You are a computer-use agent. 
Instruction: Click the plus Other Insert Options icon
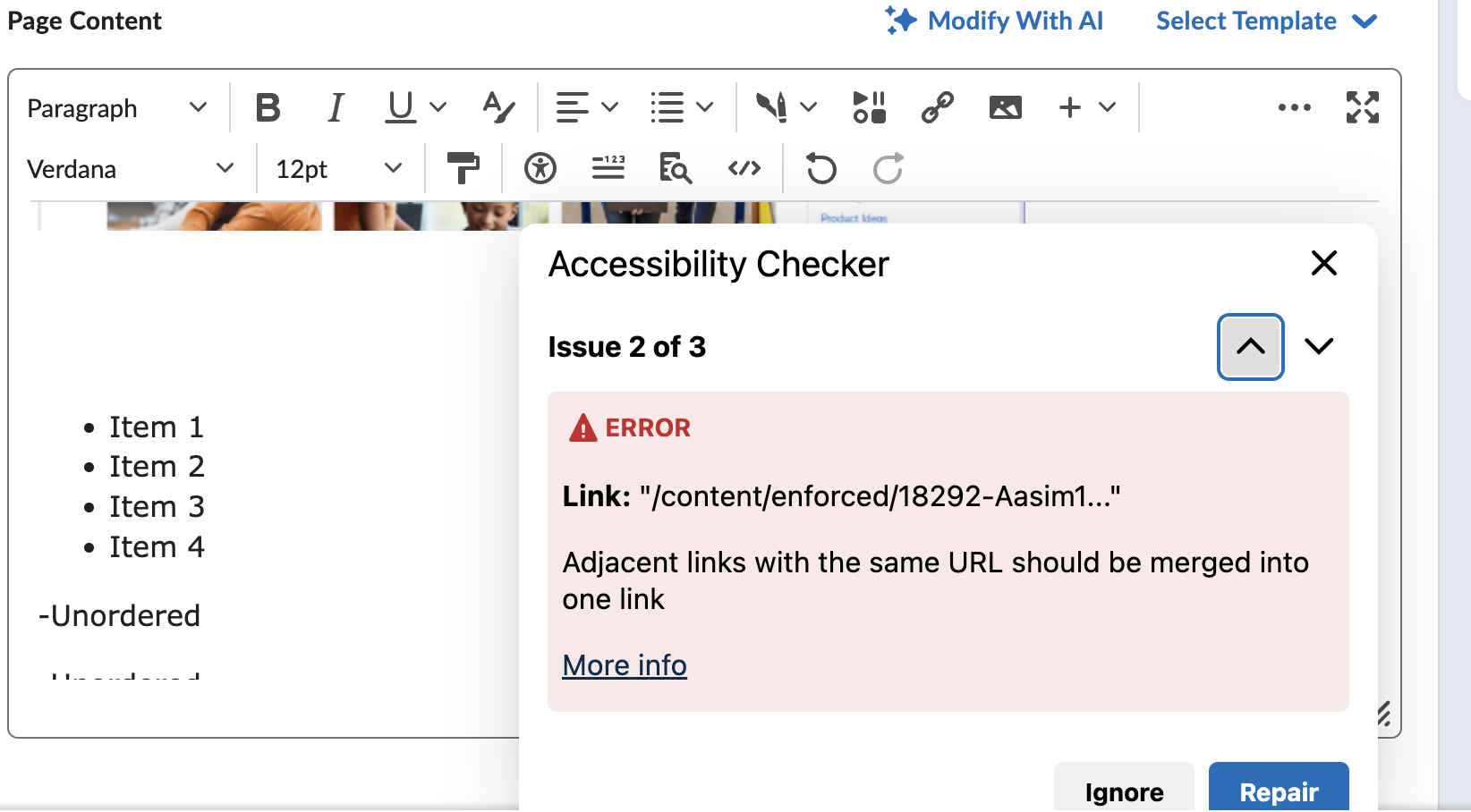tap(1070, 107)
